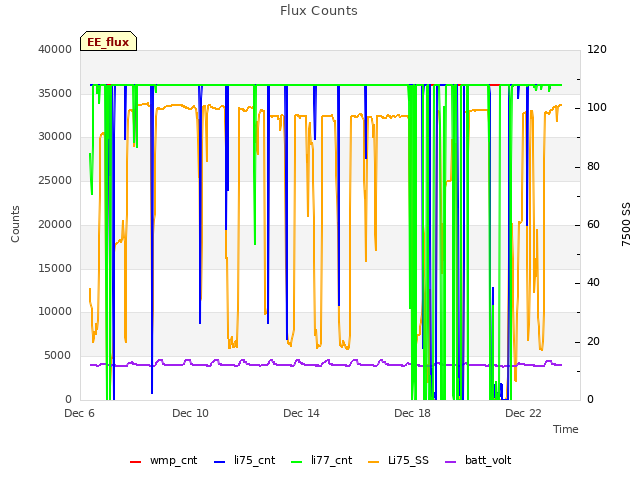Toggle the Li75_SS legend entry

pyautogui.click(x=398, y=460)
